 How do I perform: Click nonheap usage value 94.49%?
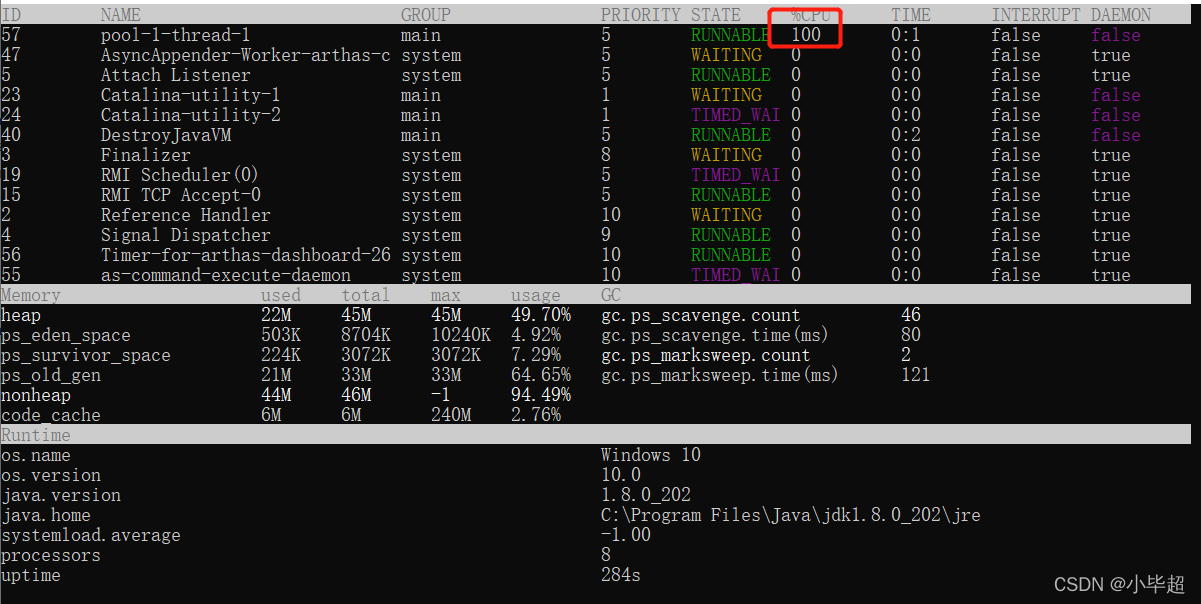pos(541,395)
